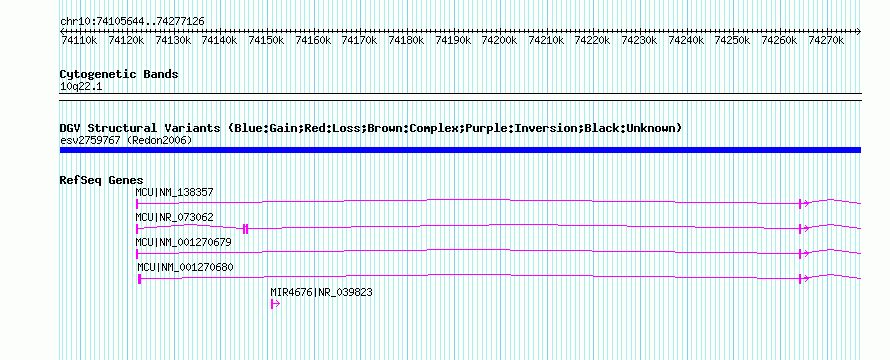
Task: Open the MCU|NM_138357 transcript label
Action: [x=174, y=192]
